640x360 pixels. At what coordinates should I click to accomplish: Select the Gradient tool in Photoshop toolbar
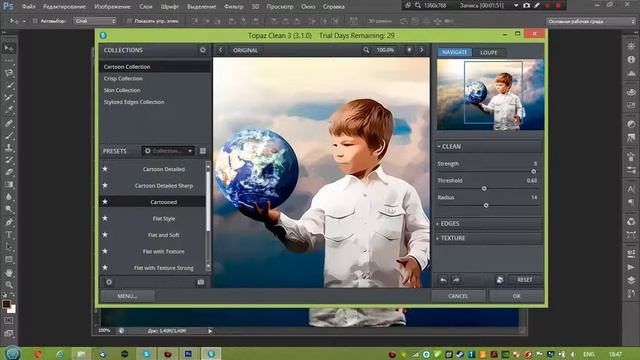pos(9,185)
